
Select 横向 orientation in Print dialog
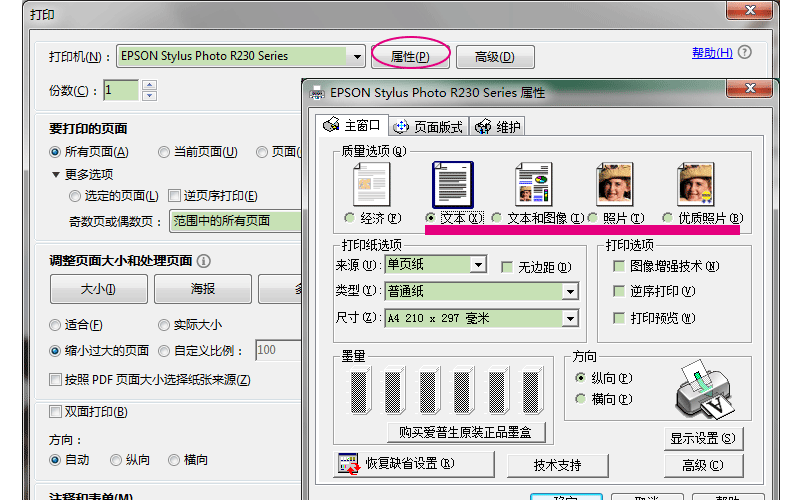174,460
